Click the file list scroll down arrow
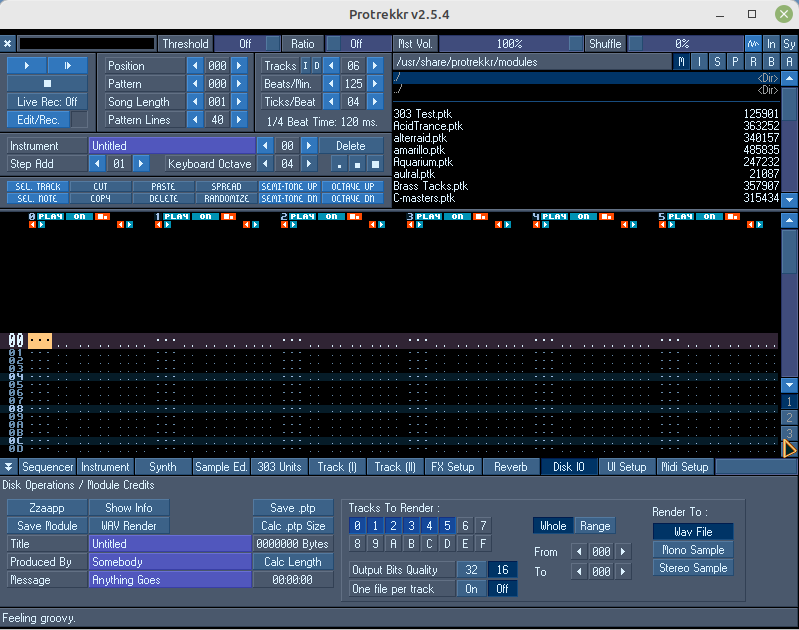The height and width of the screenshot is (630, 799). [x=789, y=199]
